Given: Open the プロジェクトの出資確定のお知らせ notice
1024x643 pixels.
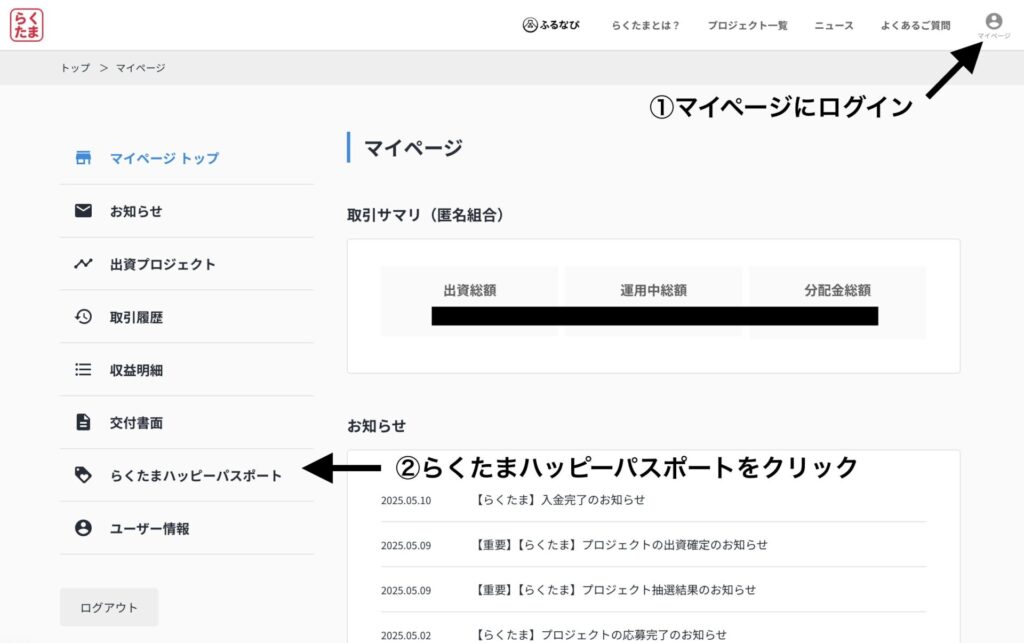Looking at the screenshot, I should coord(620,545).
